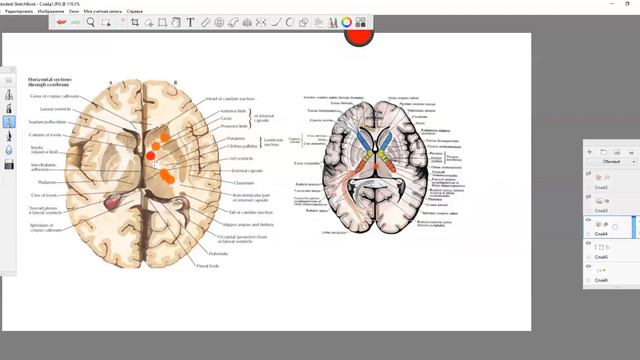640x360 pixels.
Task: Add an image layer in the layer panel
Action: (617, 152)
